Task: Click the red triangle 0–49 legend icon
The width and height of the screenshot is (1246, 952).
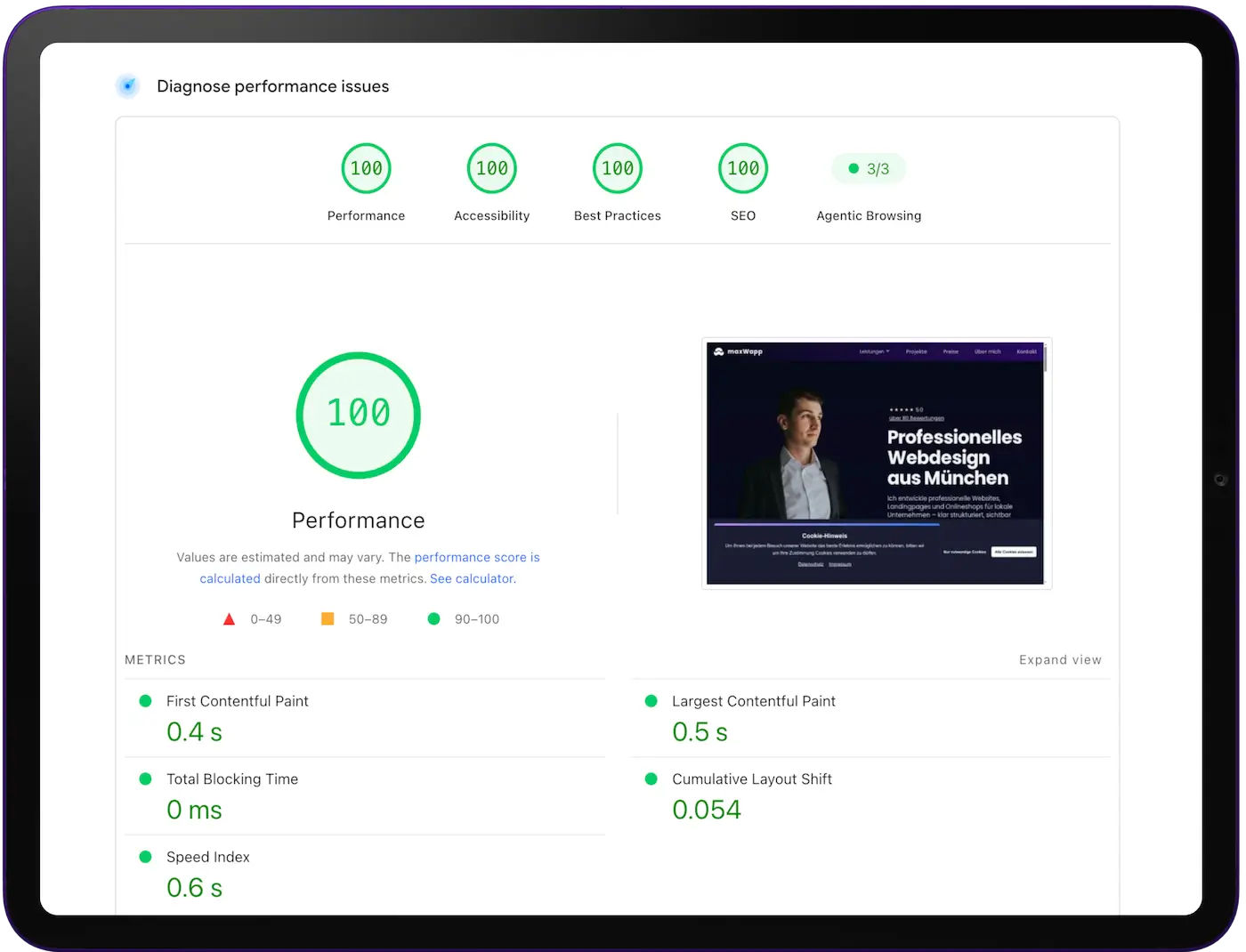Action: 229,619
